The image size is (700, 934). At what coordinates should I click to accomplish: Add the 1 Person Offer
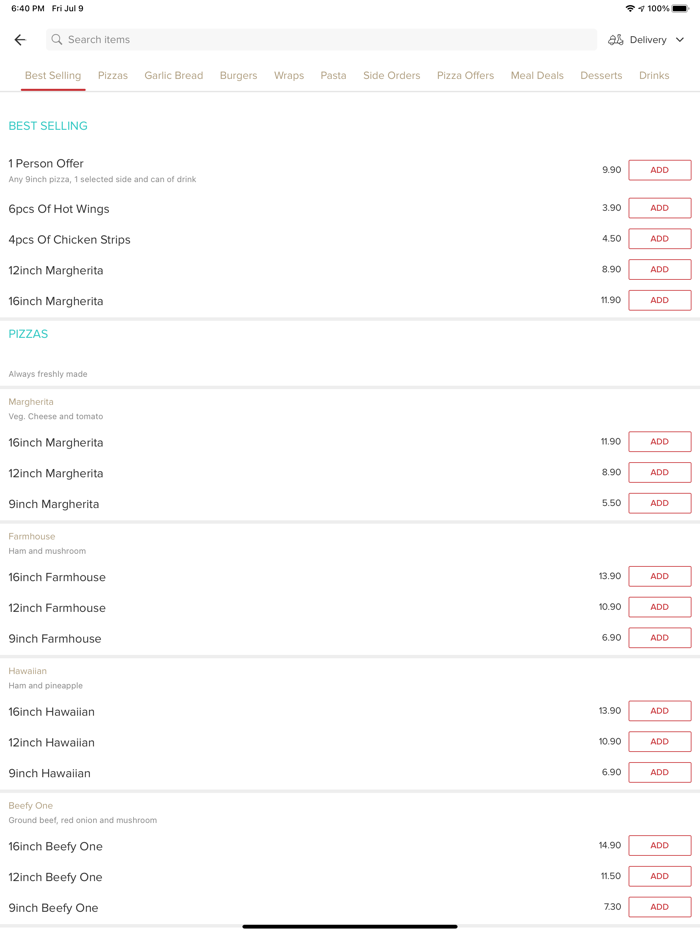659,170
